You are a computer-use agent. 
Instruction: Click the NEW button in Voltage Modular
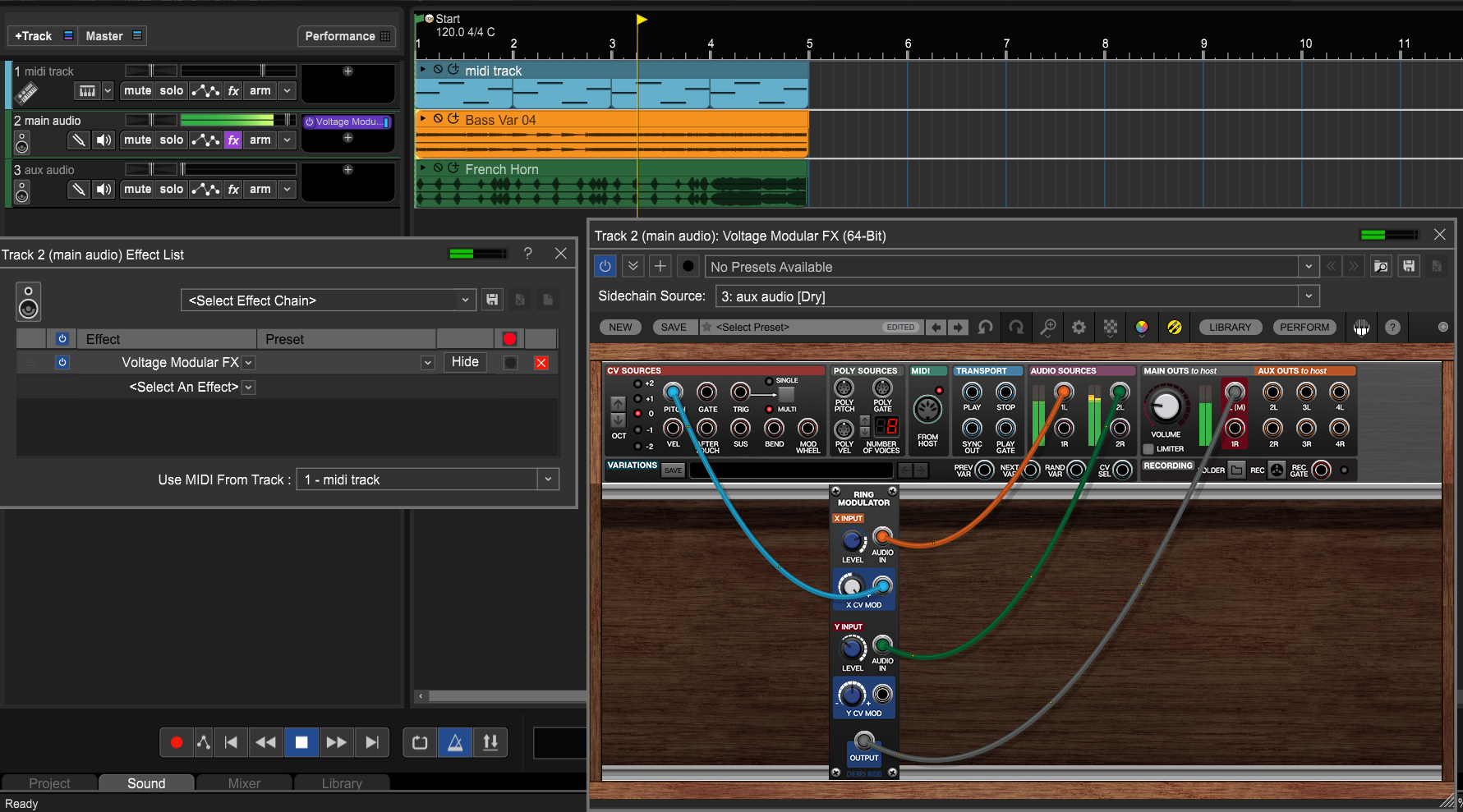[x=620, y=327]
